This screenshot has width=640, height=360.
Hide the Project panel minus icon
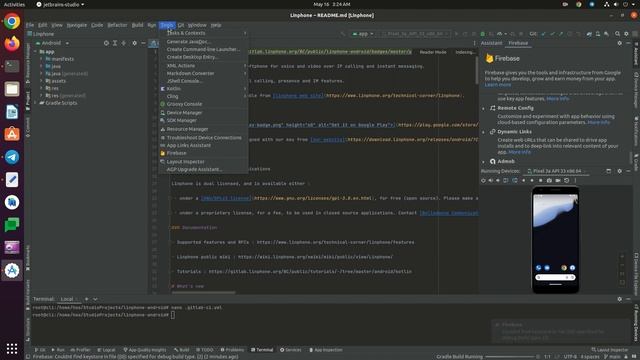click(143, 43)
